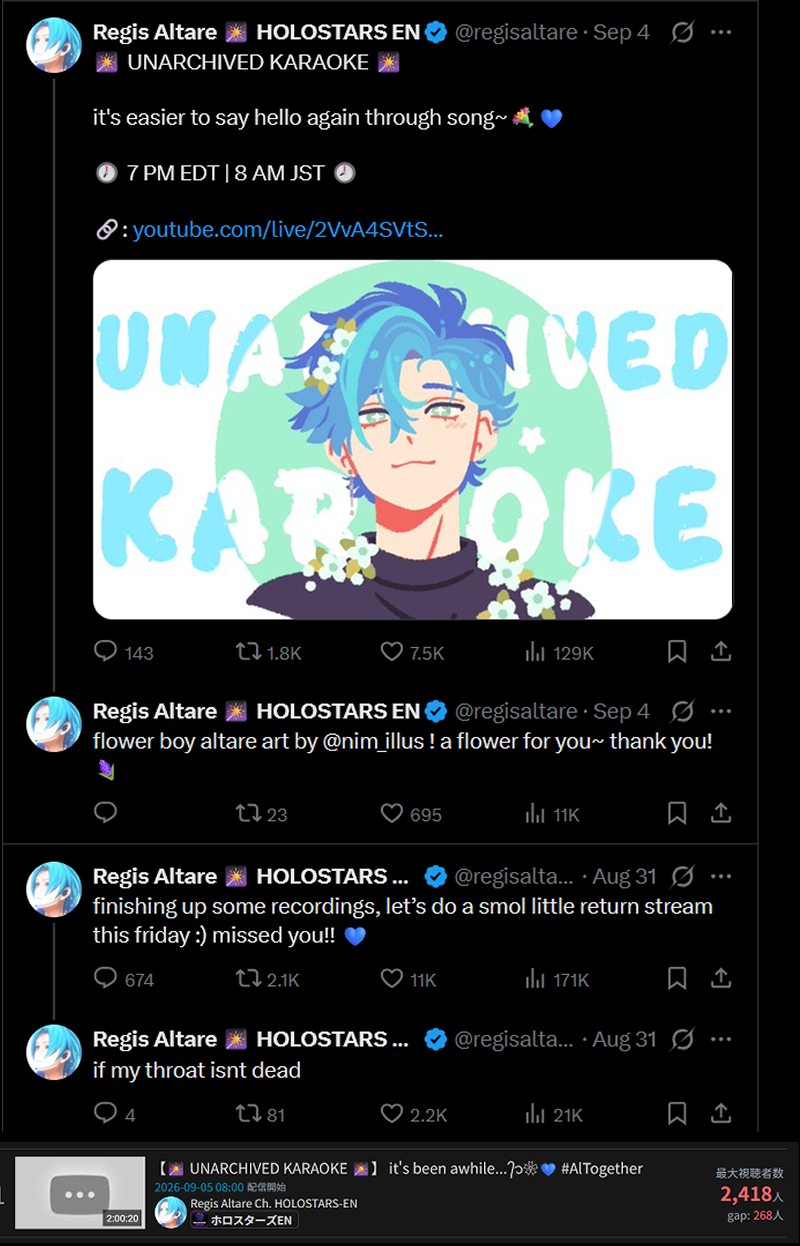800x1246 pixels.
Task: Bookmark the UNARCHIVED KARAOKE tweet
Action: pyautogui.click(x=677, y=652)
